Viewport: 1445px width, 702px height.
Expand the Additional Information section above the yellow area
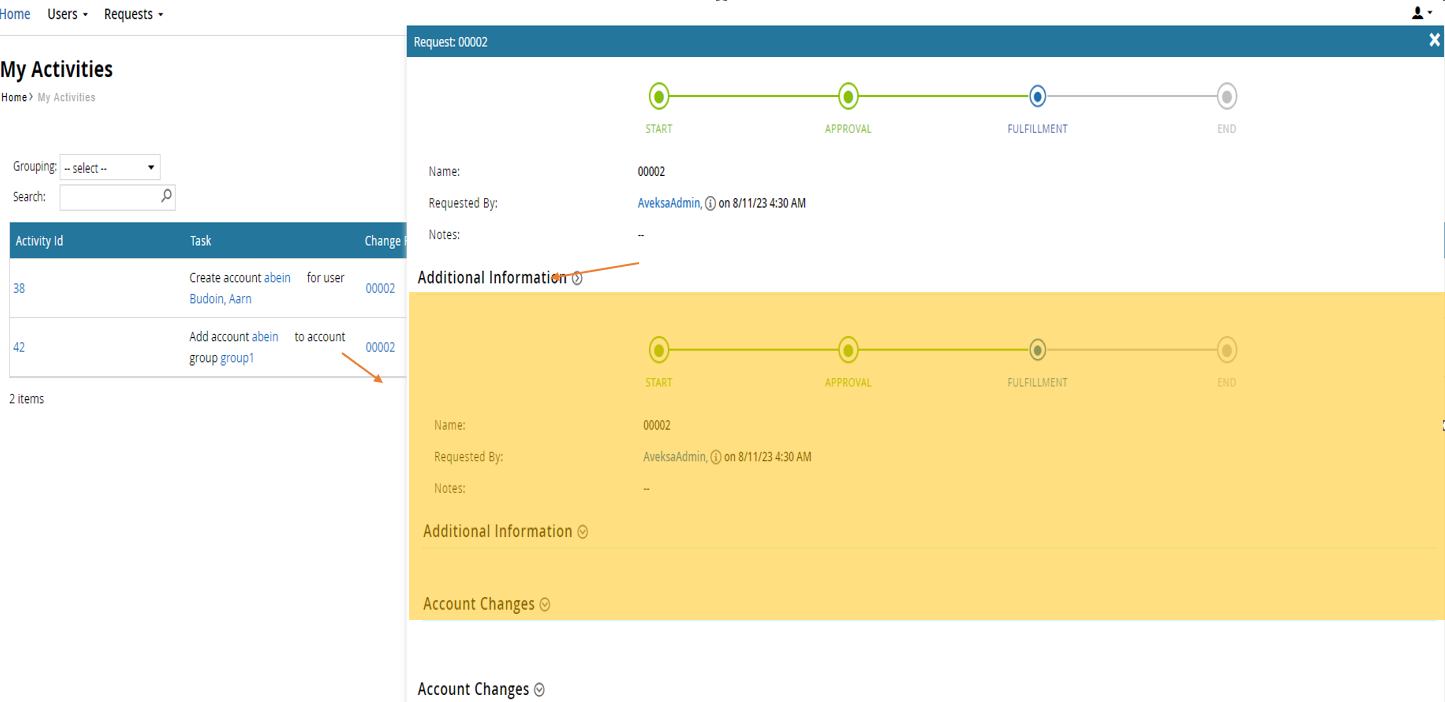[x=577, y=279]
